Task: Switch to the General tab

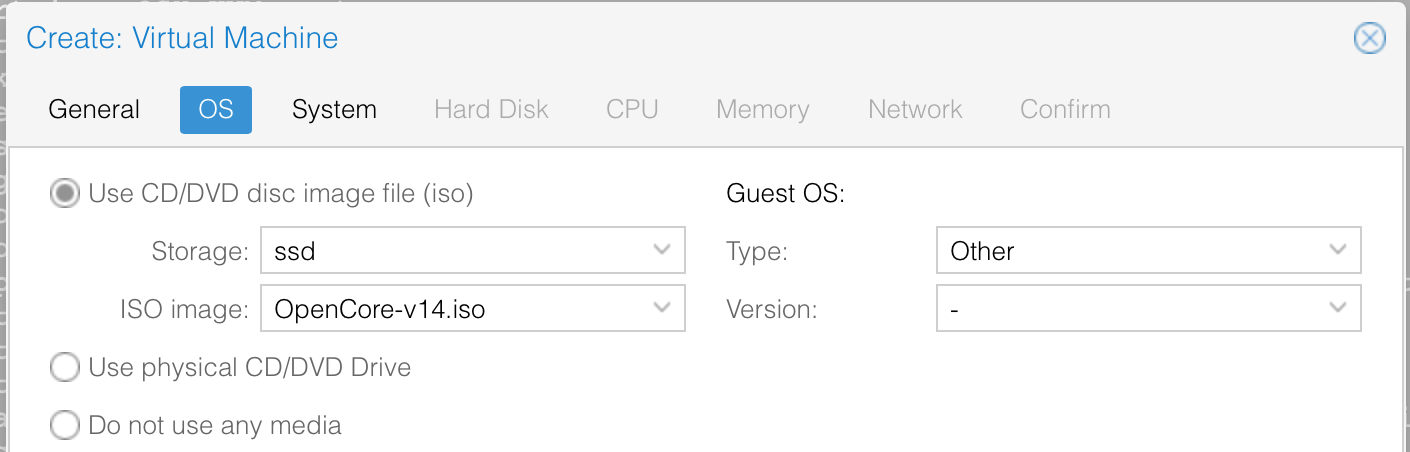Action: click(94, 110)
